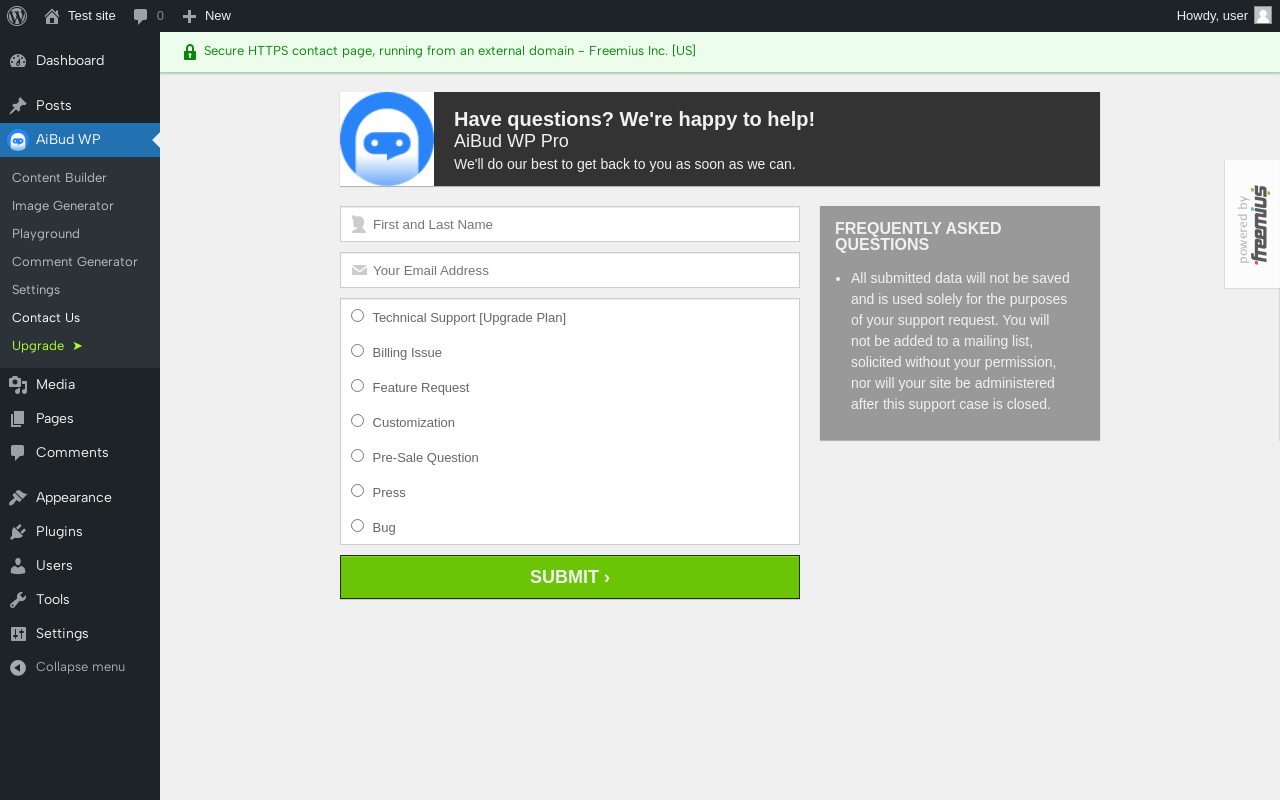Choose the Press radio option

[x=357, y=491]
